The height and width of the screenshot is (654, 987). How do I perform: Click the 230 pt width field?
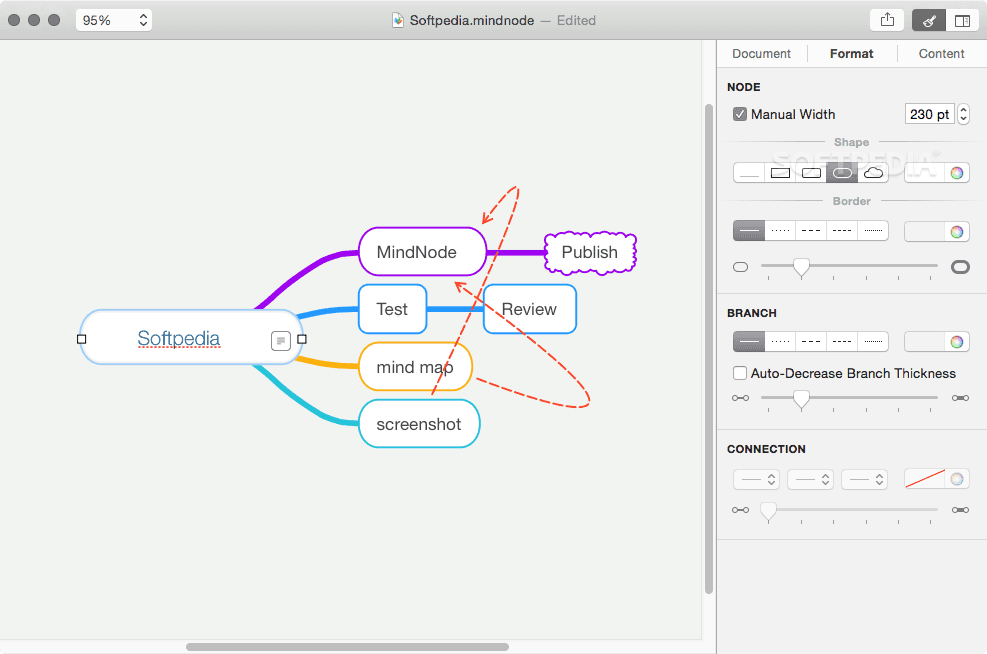[x=929, y=114]
